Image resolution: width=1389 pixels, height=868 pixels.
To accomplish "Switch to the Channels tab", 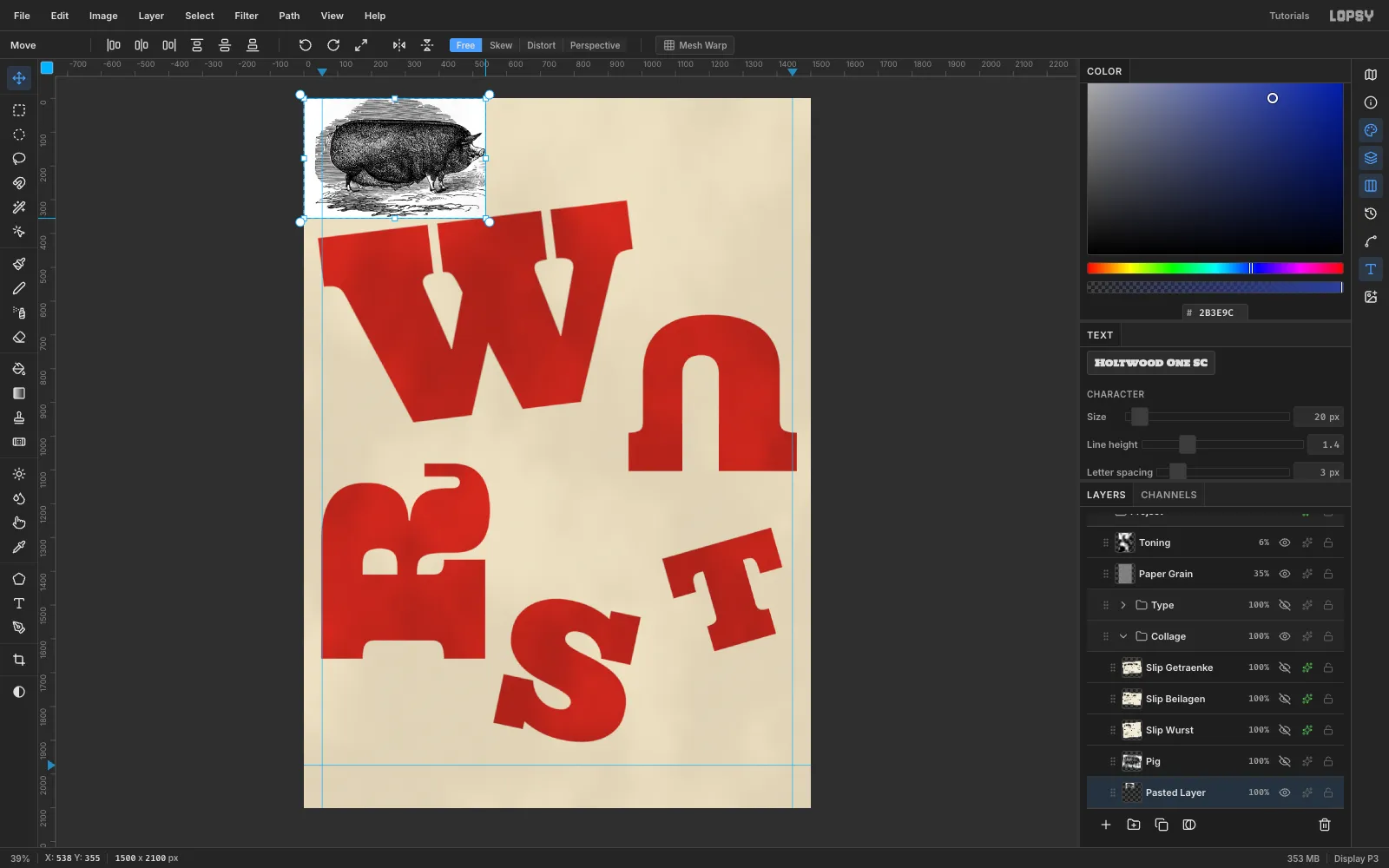I will 1168,495.
